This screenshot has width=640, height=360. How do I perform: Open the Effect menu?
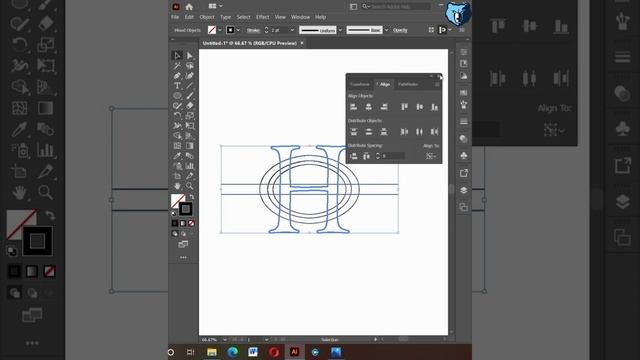tap(262, 17)
